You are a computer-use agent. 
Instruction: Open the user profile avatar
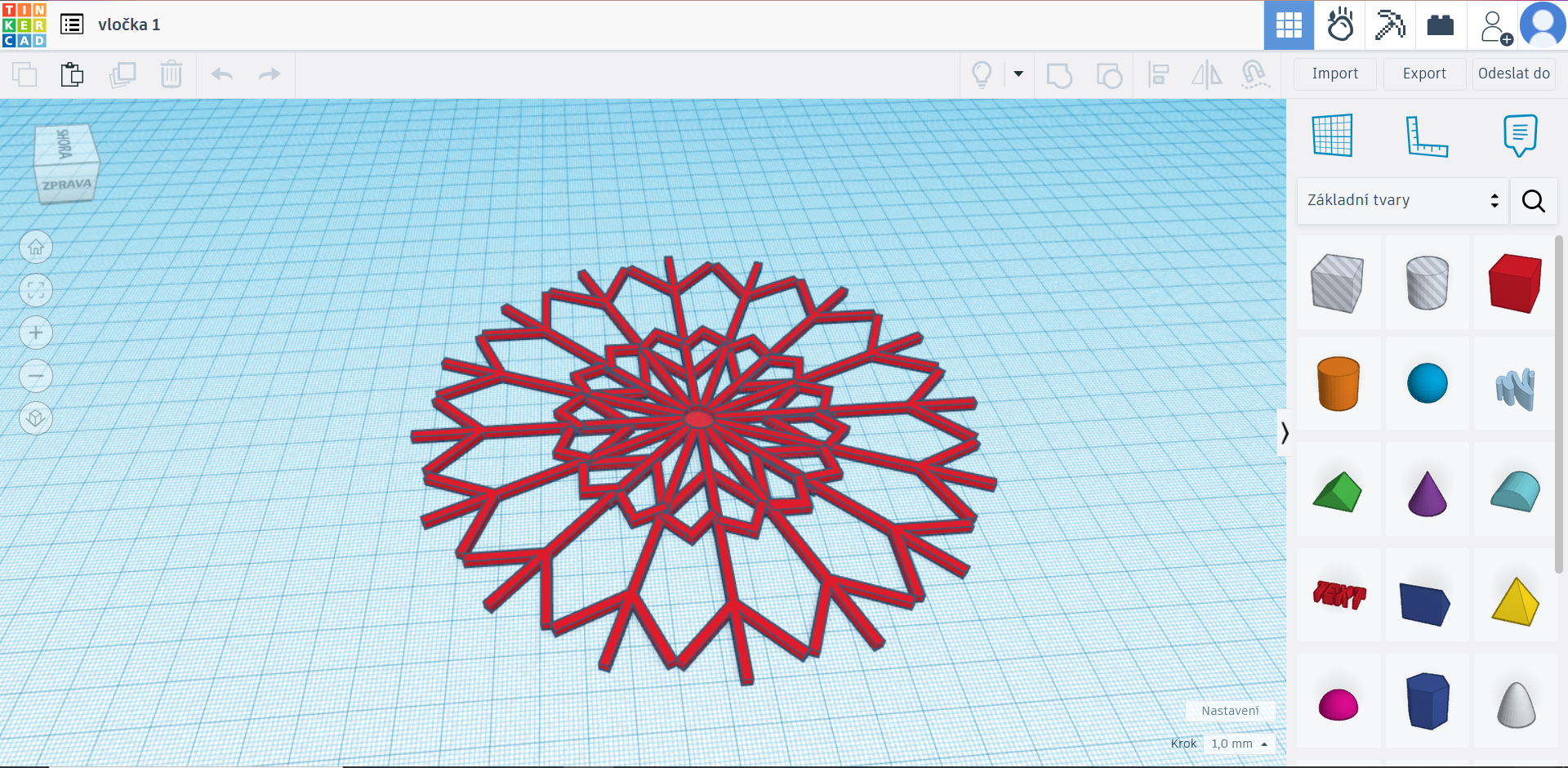(x=1543, y=25)
